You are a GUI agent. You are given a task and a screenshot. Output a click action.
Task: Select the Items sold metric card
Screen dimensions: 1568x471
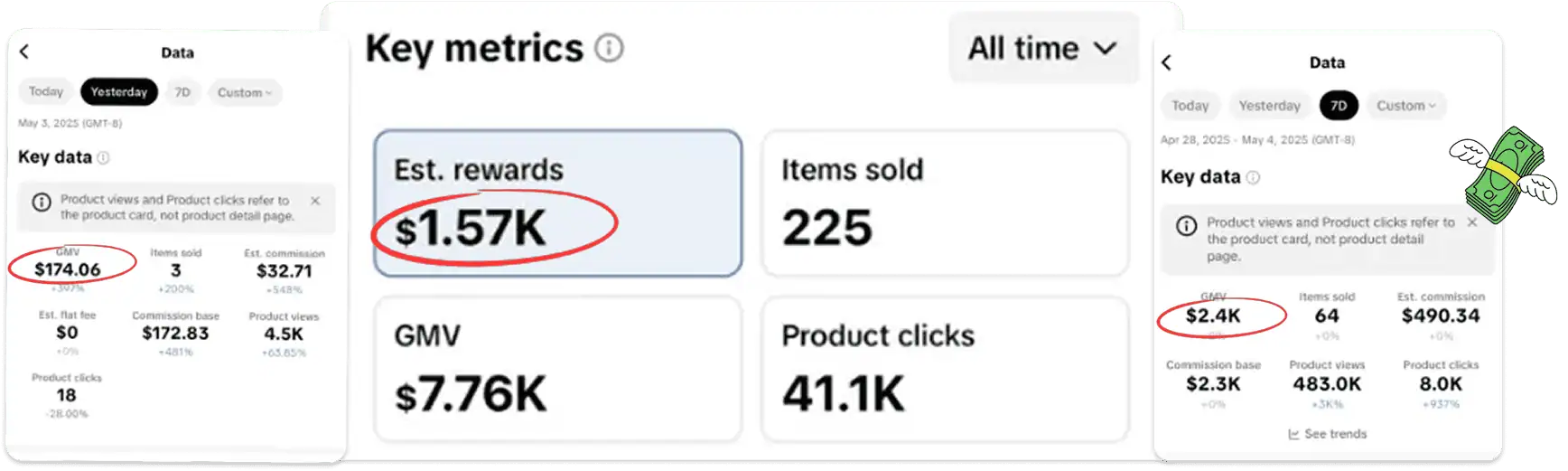point(945,203)
